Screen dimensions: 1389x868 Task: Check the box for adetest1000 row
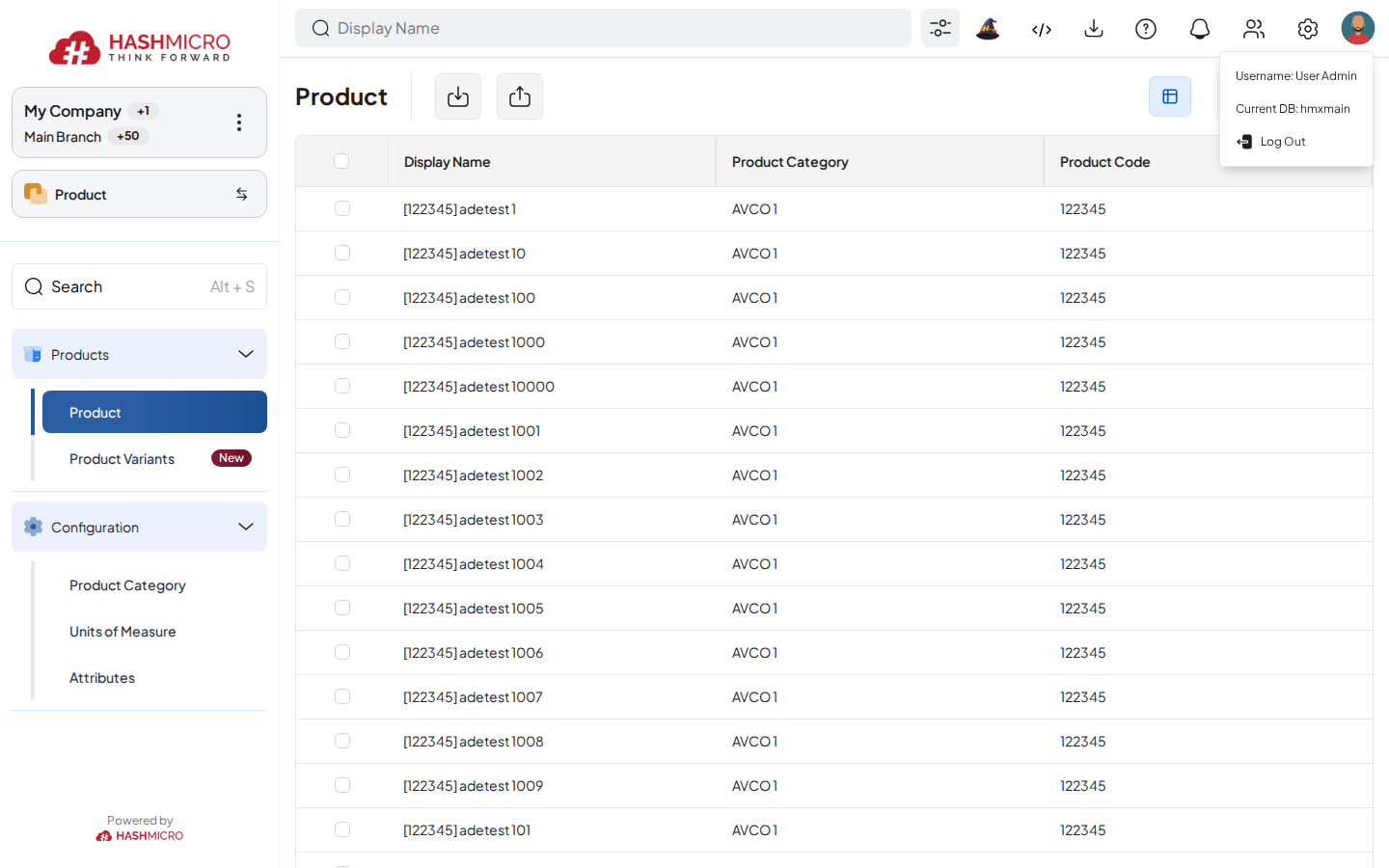(x=342, y=341)
